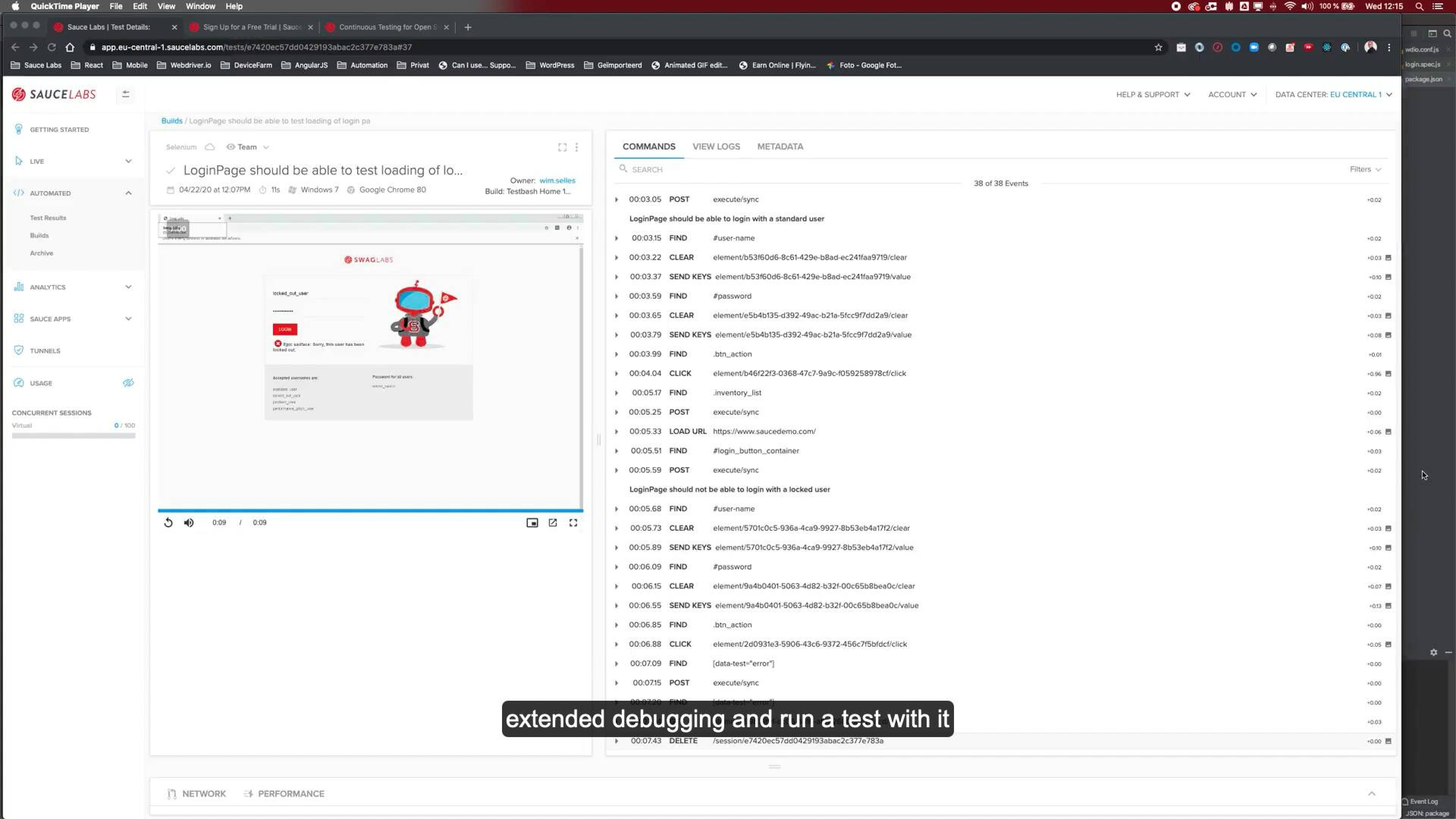The height and width of the screenshot is (819, 1456).
Task: View screenshot for 00:06.88 CLICK command
Action: (1388, 644)
